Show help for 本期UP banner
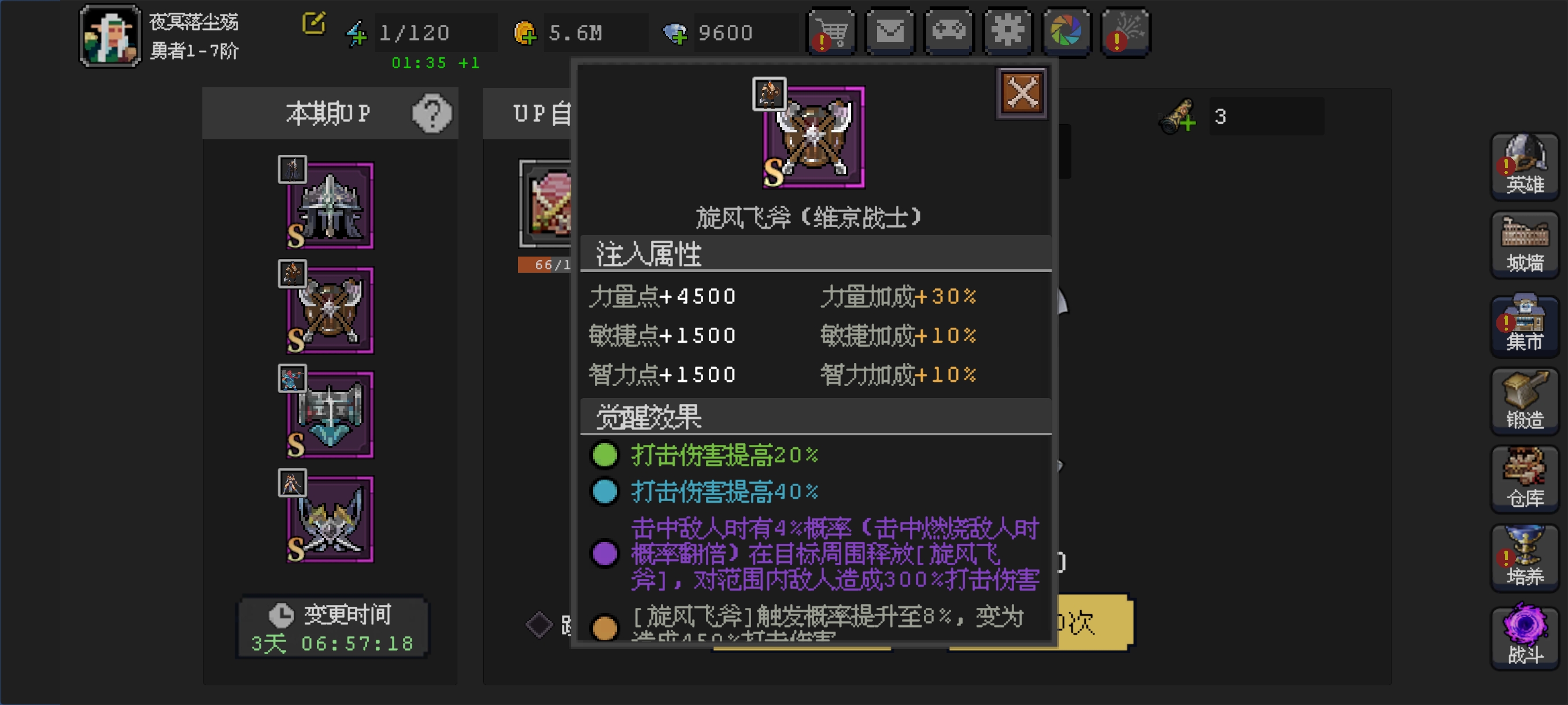Viewport: 1568px width, 705px height. [x=431, y=113]
